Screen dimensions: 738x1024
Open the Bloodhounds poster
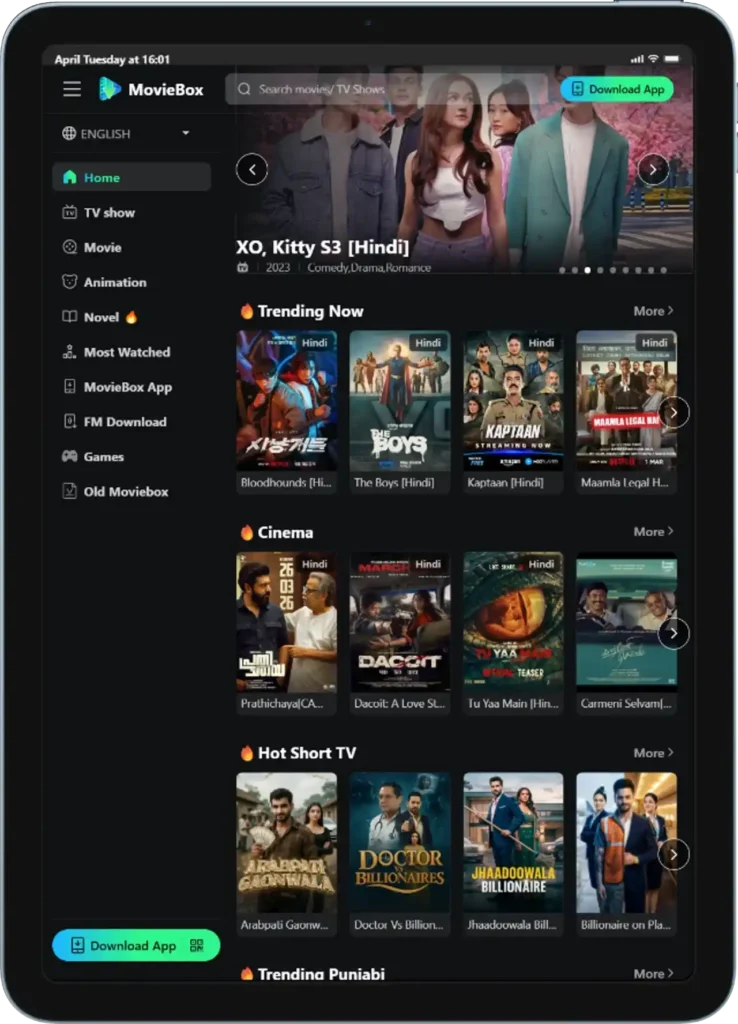click(287, 400)
